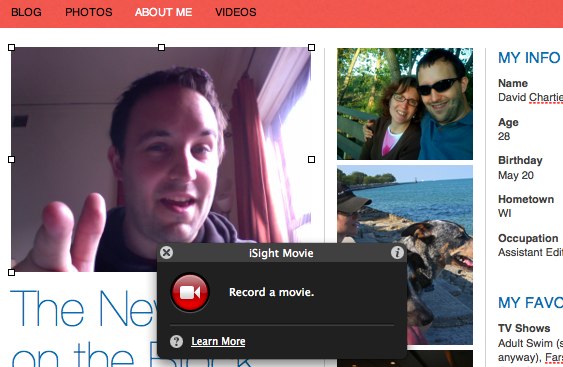The width and height of the screenshot is (563, 367).
Task: Open the BLOG navigation tab
Action: [26, 12]
